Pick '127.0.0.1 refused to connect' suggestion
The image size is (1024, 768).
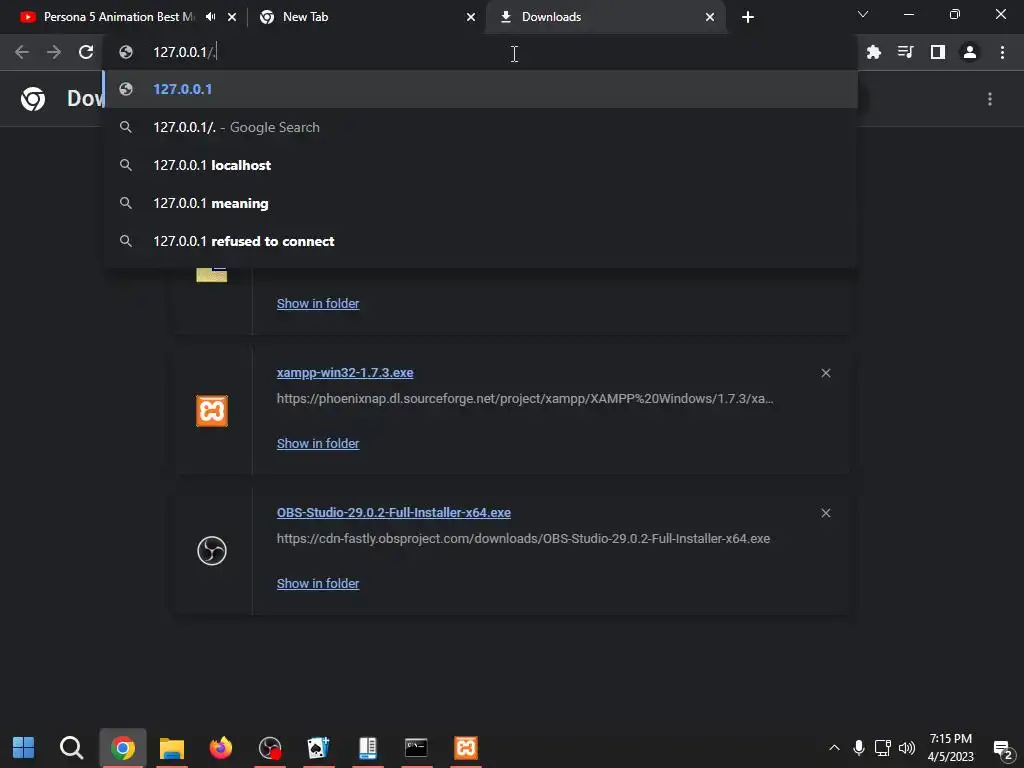[x=480, y=241]
